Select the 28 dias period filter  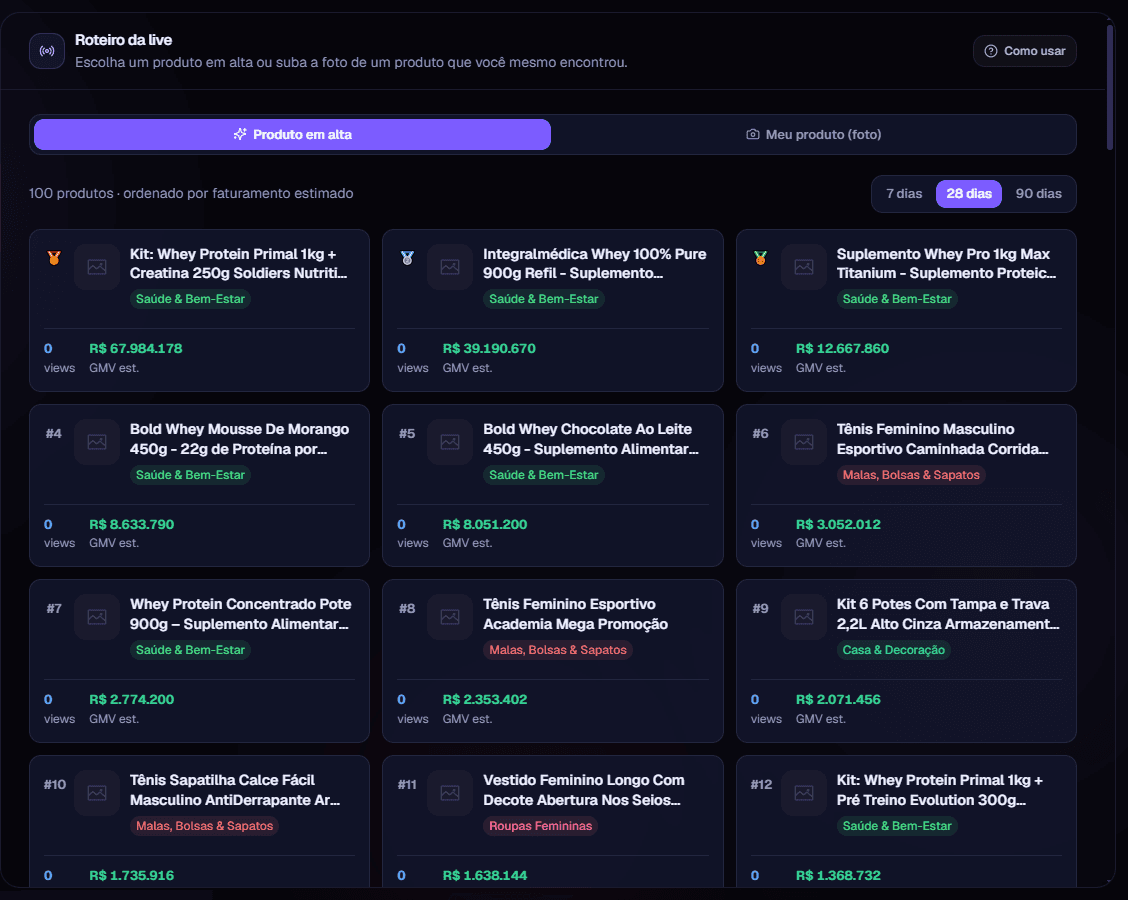(969, 194)
